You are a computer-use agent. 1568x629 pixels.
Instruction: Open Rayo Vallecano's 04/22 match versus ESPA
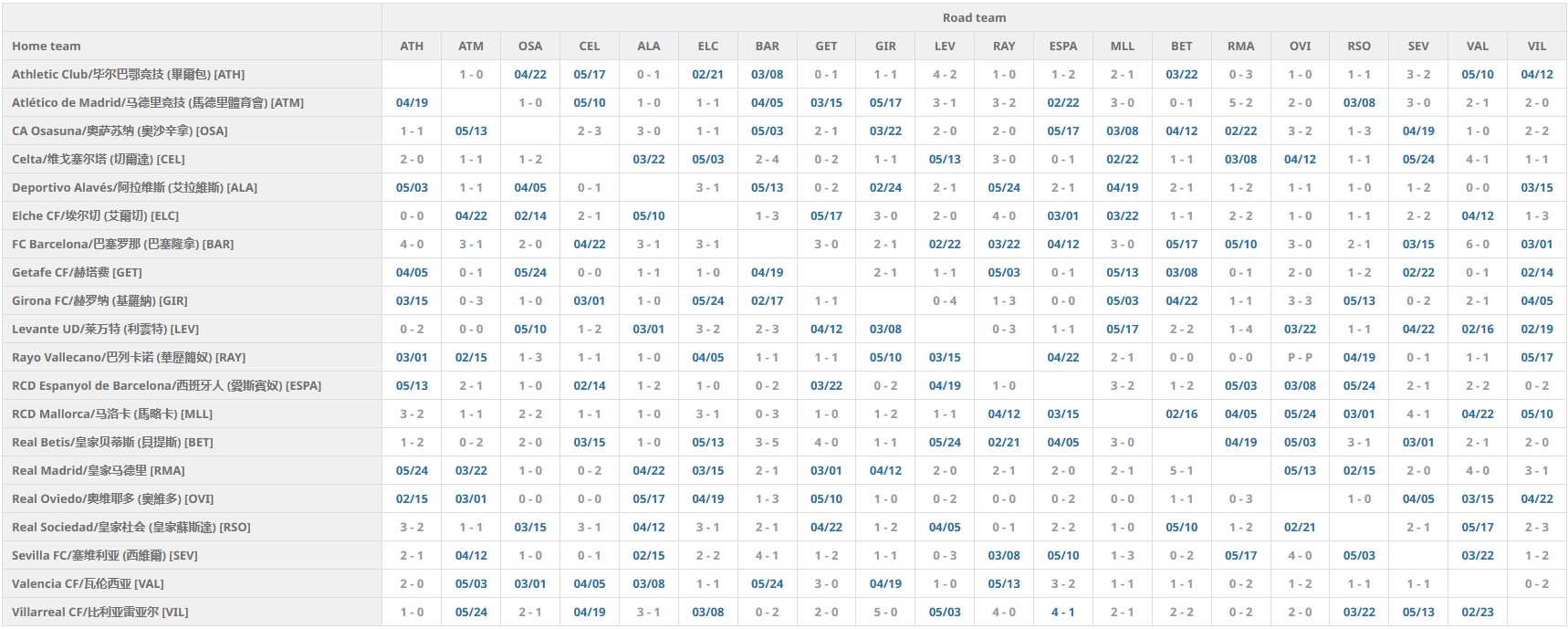(x=1063, y=358)
